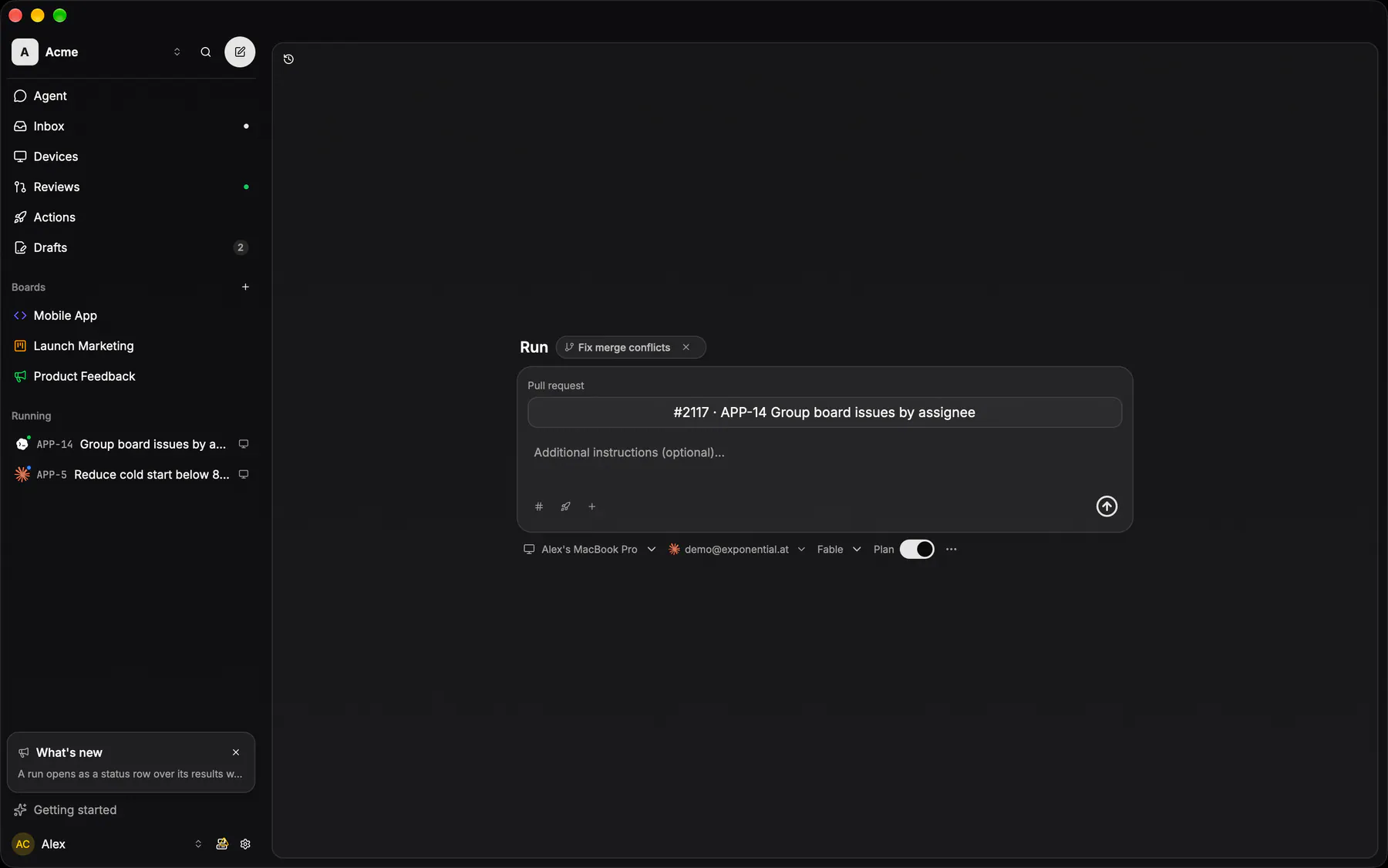Image resolution: width=1388 pixels, height=868 pixels.
Task: Open Reviews in the sidebar
Action: click(x=131, y=187)
